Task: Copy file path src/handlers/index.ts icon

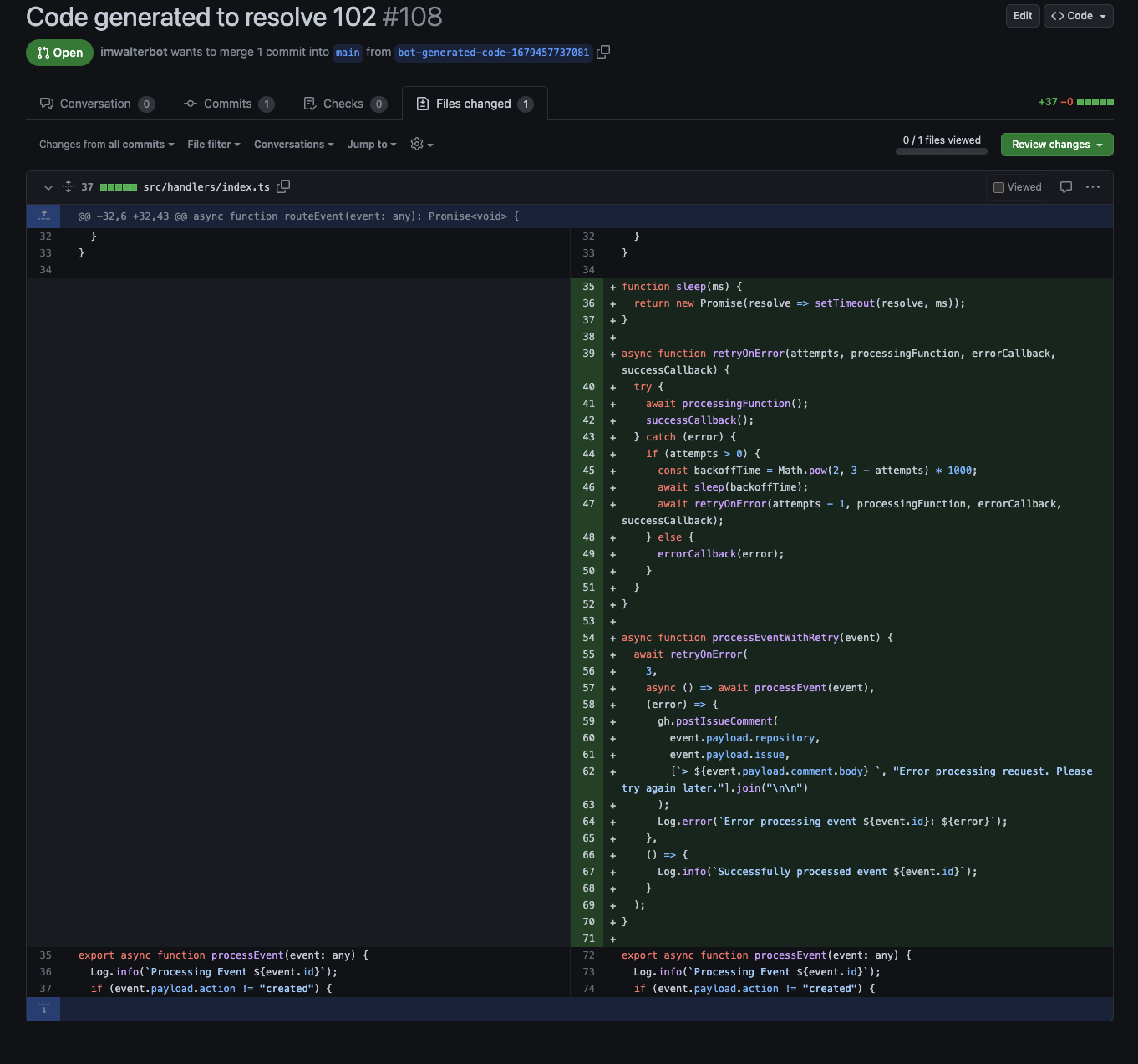Action: [x=283, y=186]
